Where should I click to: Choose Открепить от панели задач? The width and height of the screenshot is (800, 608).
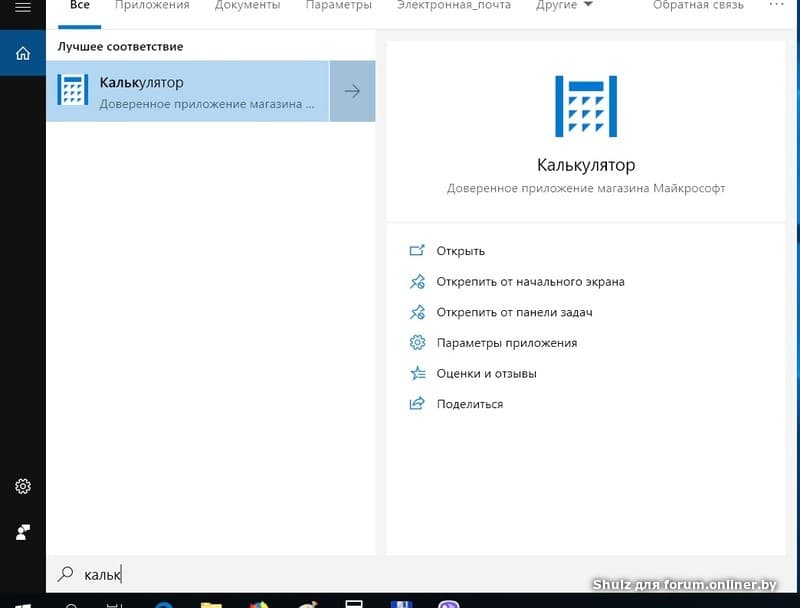point(514,312)
